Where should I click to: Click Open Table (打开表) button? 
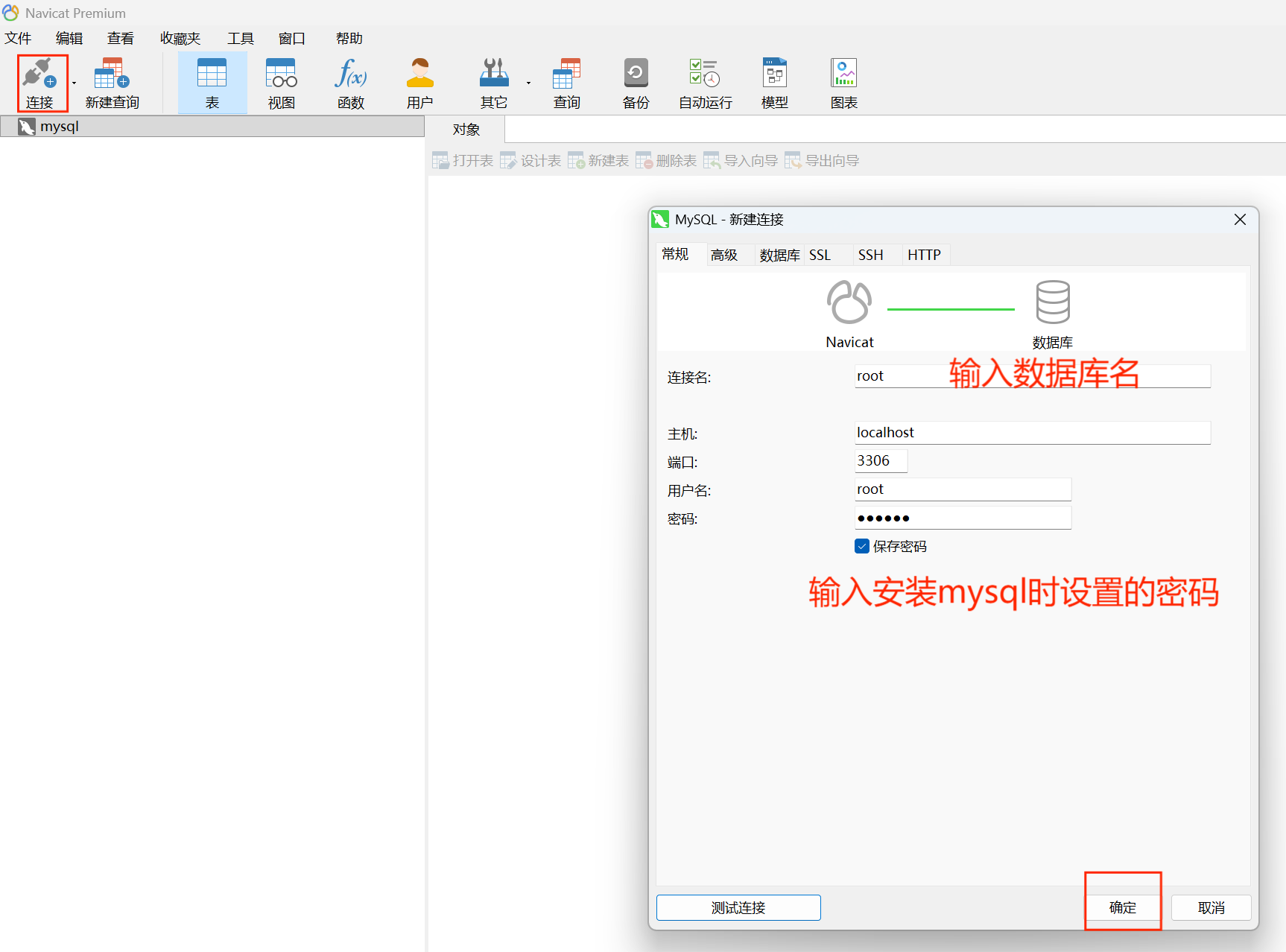[463, 161]
